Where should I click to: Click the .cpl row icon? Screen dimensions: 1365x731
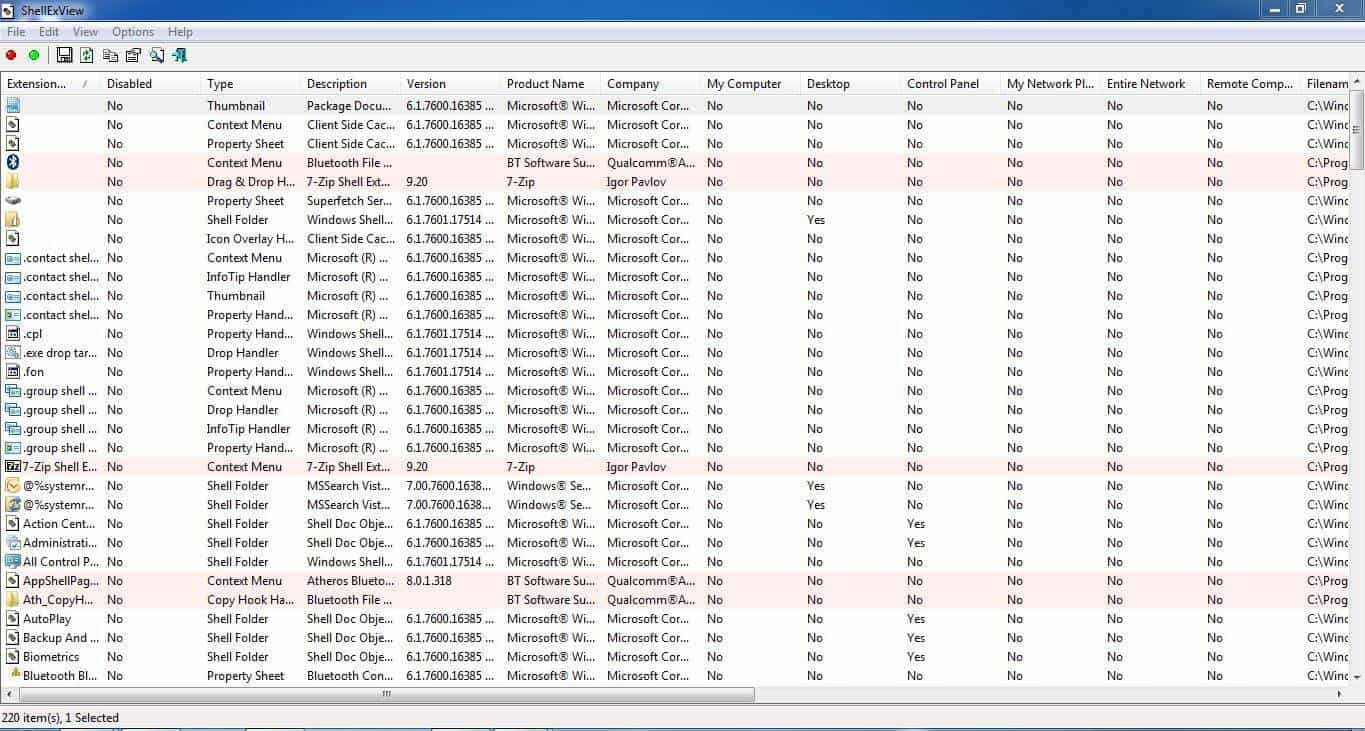[13, 334]
